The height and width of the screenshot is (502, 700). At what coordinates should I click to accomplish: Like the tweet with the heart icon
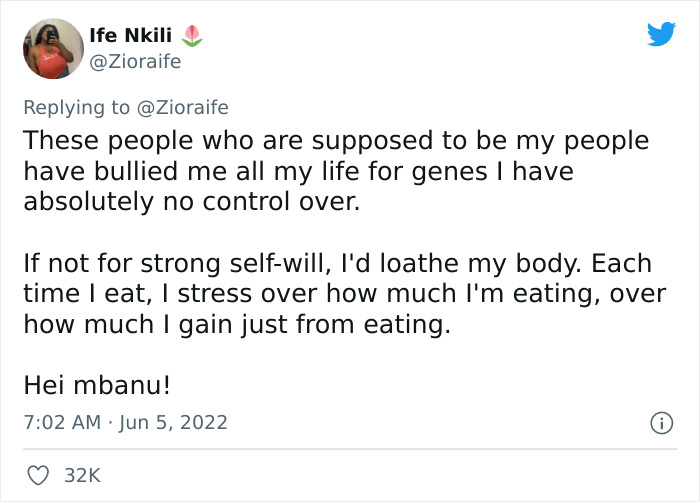[x=39, y=475]
